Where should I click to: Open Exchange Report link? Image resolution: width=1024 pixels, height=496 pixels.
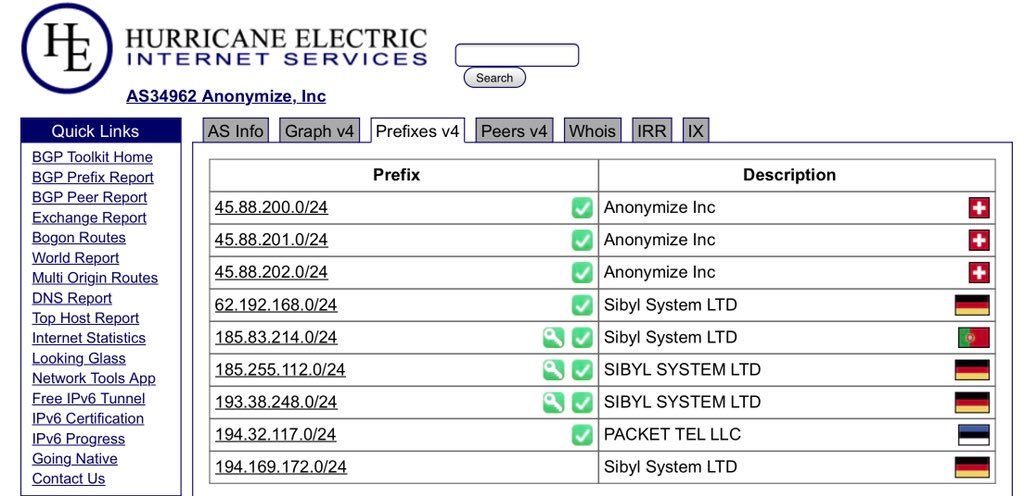coord(89,218)
